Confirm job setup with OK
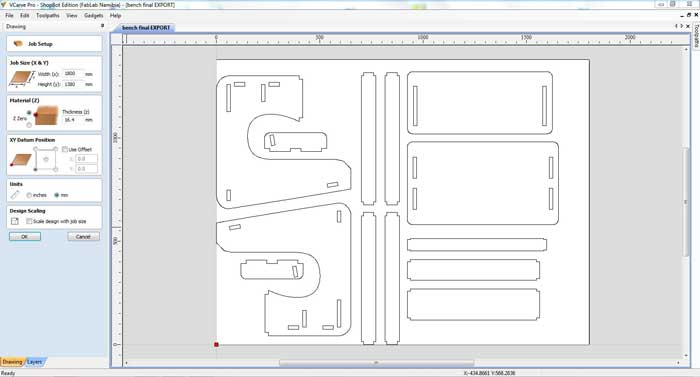Screen dimensions: 700x377 pos(25,237)
